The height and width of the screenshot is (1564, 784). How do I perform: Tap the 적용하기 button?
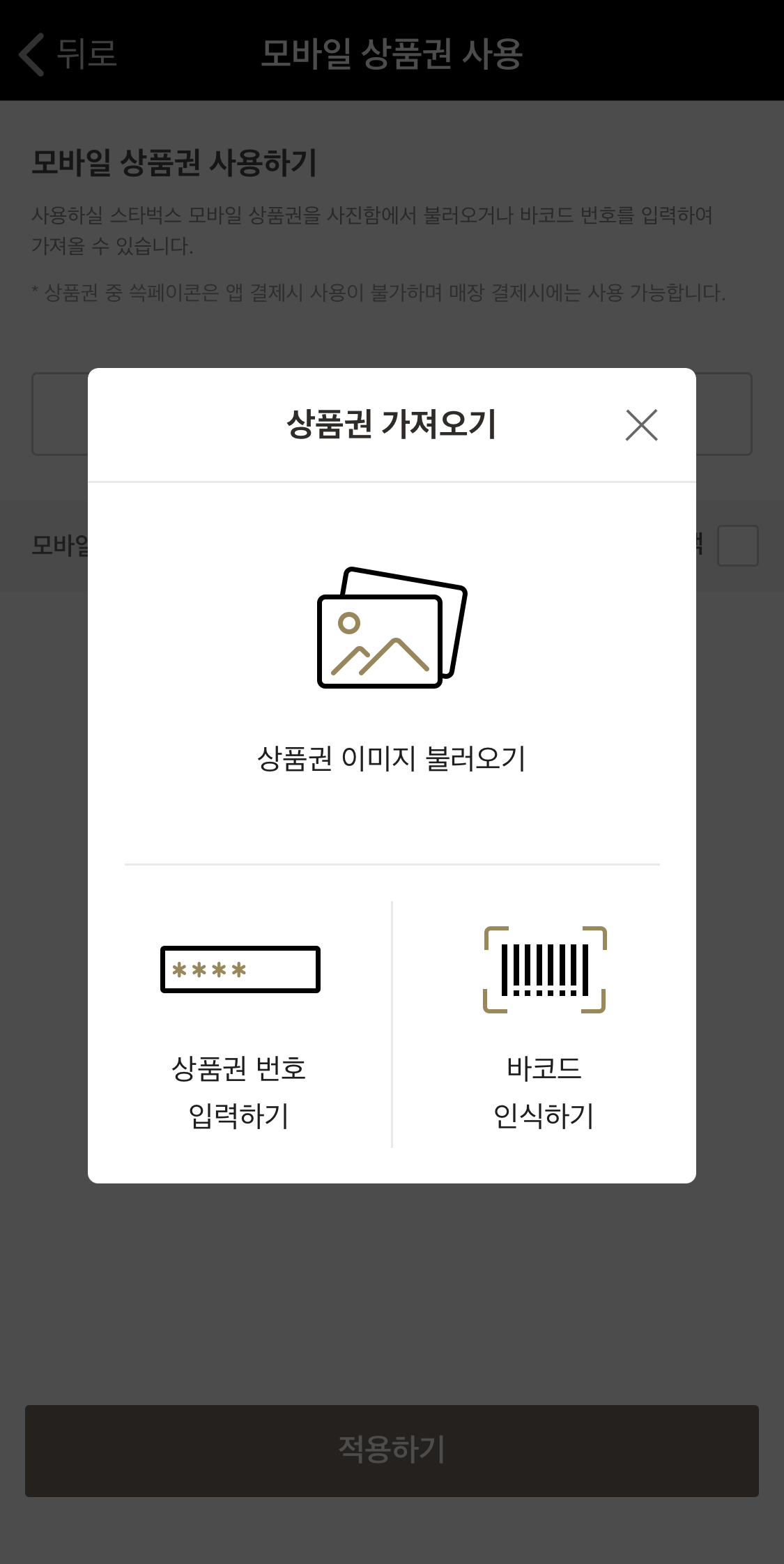tap(392, 1450)
